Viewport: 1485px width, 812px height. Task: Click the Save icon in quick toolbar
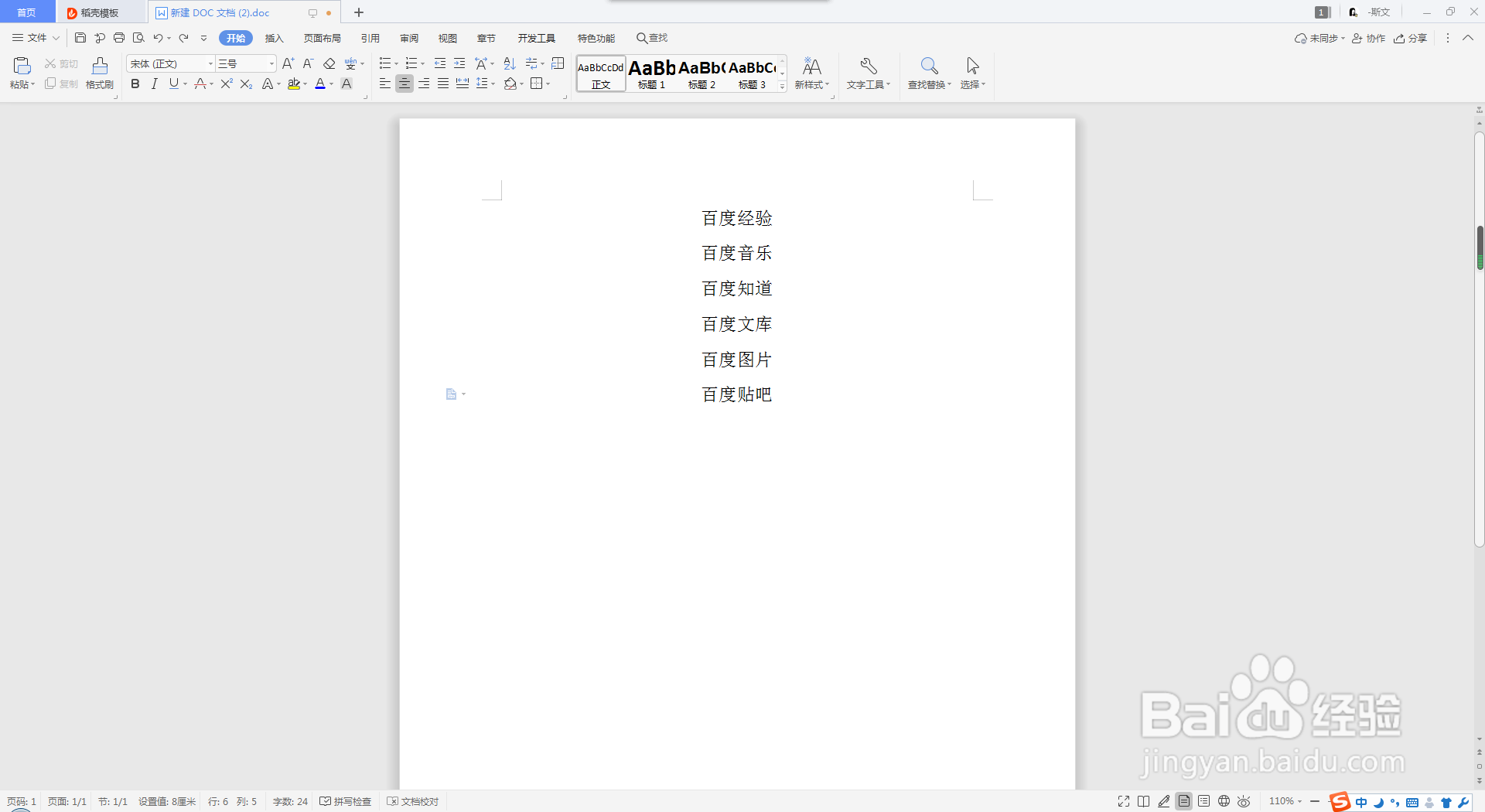80,38
